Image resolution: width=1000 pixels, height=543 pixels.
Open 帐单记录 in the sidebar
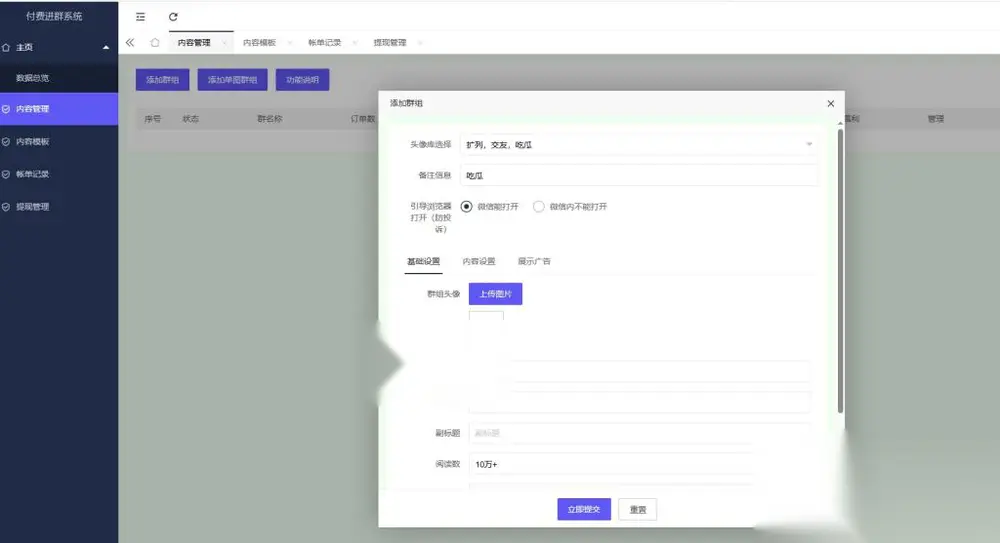pos(59,174)
